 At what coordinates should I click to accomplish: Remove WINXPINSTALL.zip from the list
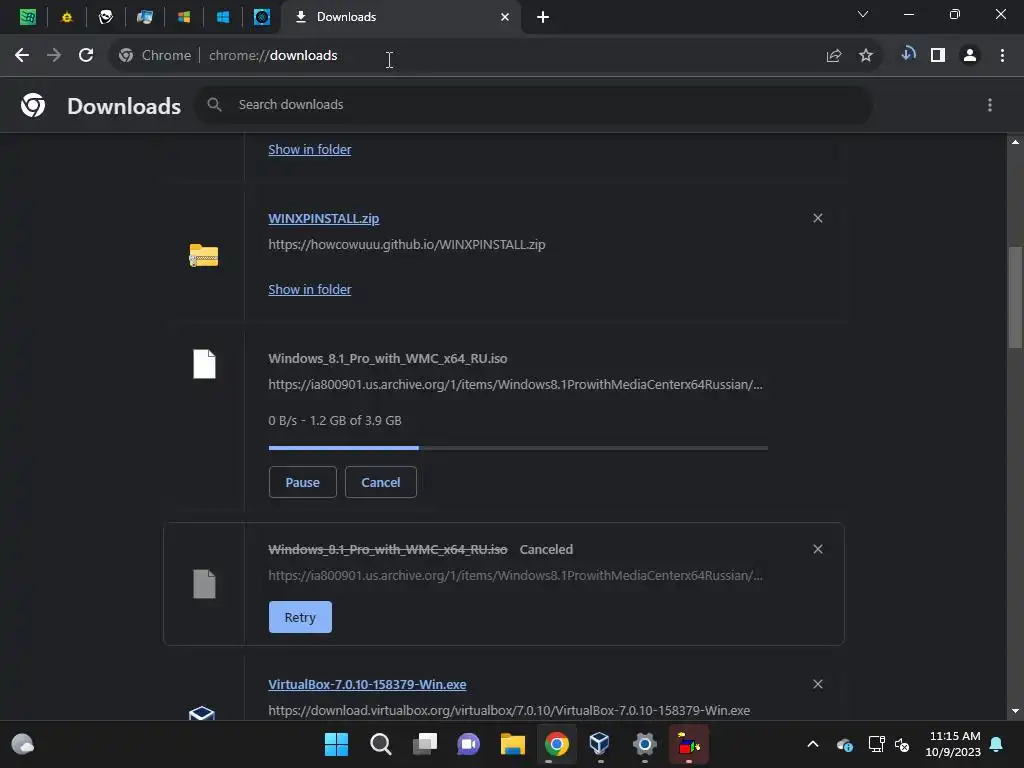pos(818,218)
